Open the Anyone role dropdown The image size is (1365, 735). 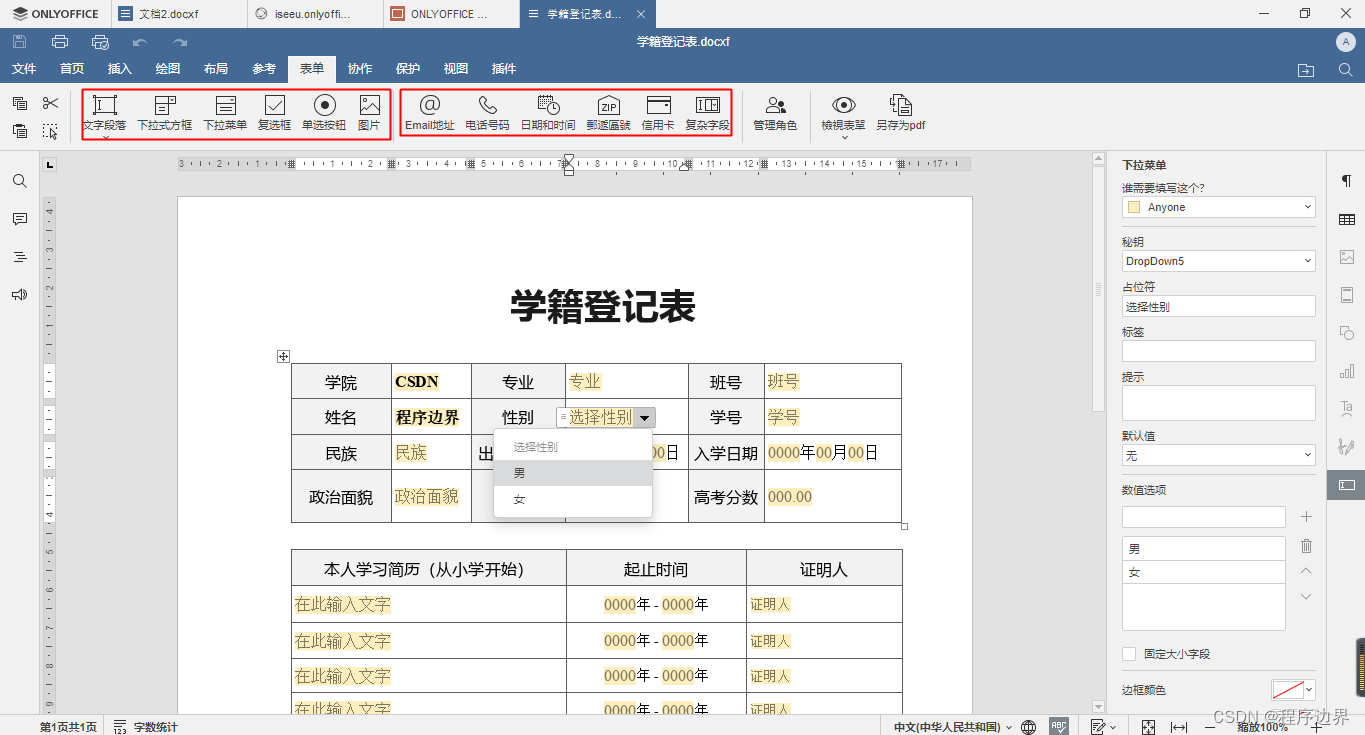point(1219,207)
